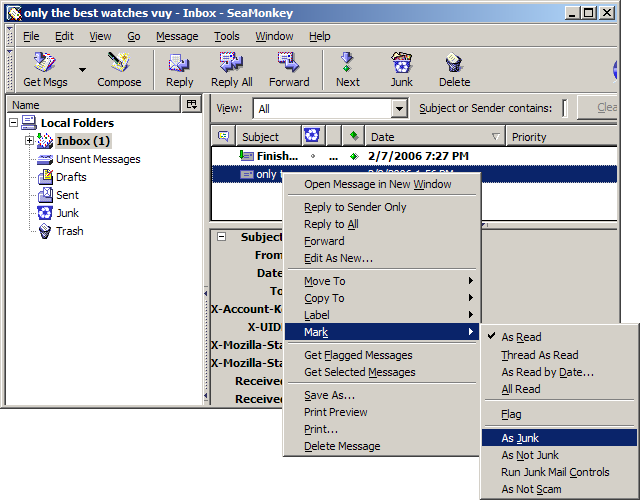Image resolution: width=640 pixels, height=500 pixels.
Task: Choose Delete Message from context menu
Action: coord(342,446)
